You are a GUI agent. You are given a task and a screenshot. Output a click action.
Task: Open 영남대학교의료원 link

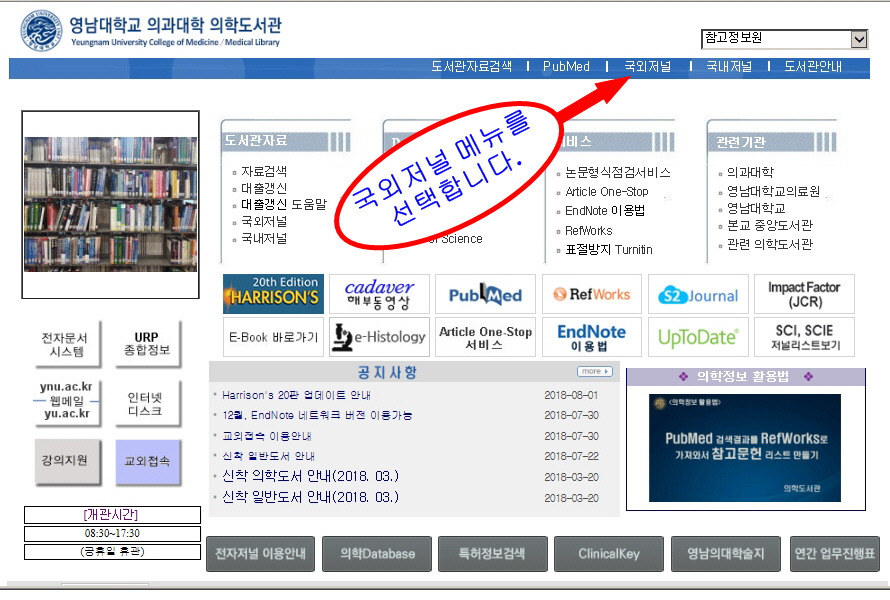tap(773, 191)
